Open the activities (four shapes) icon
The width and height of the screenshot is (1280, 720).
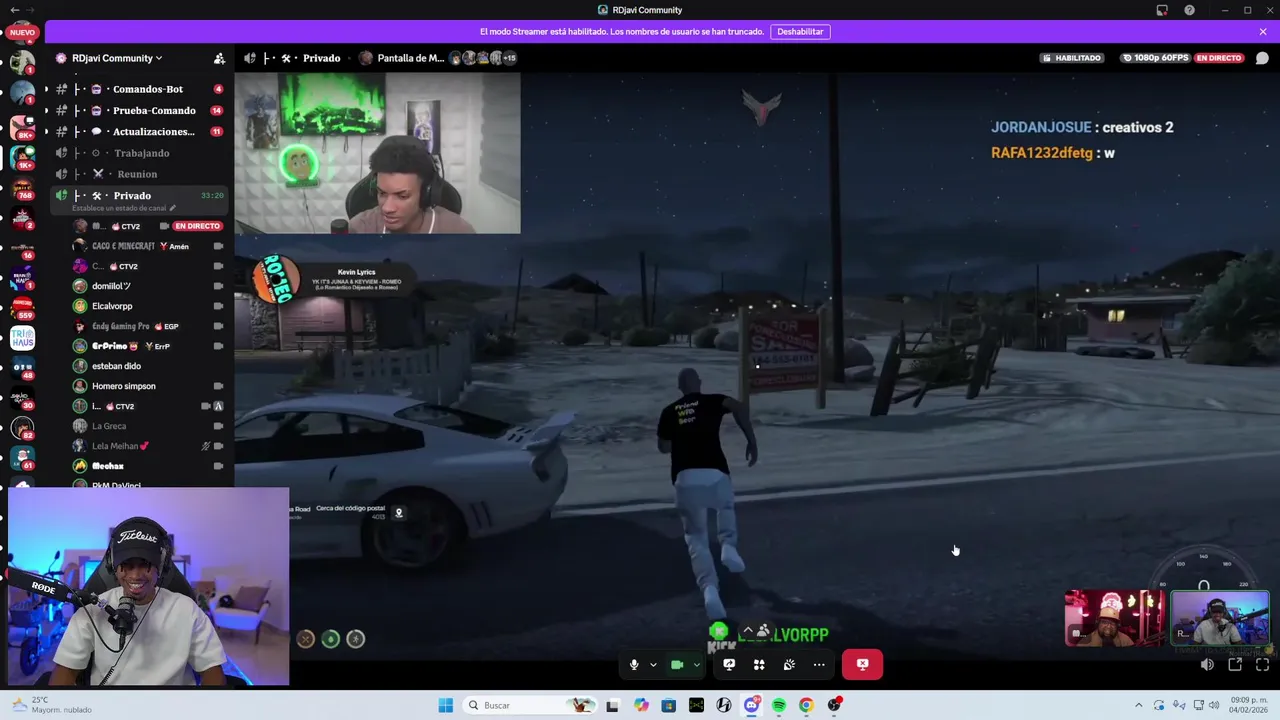pyautogui.click(x=759, y=665)
